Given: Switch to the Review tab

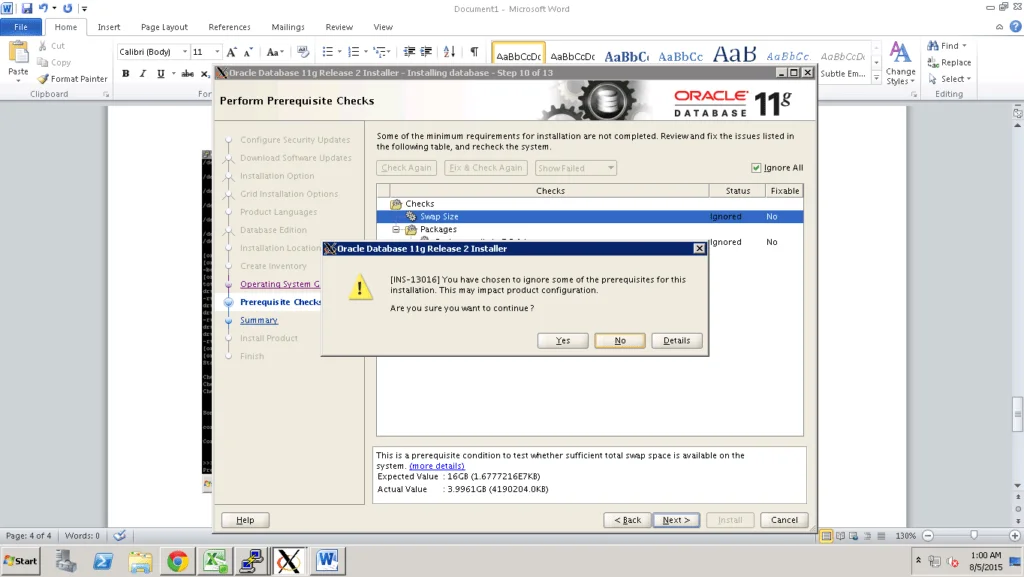Looking at the screenshot, I should coord(339,27).
